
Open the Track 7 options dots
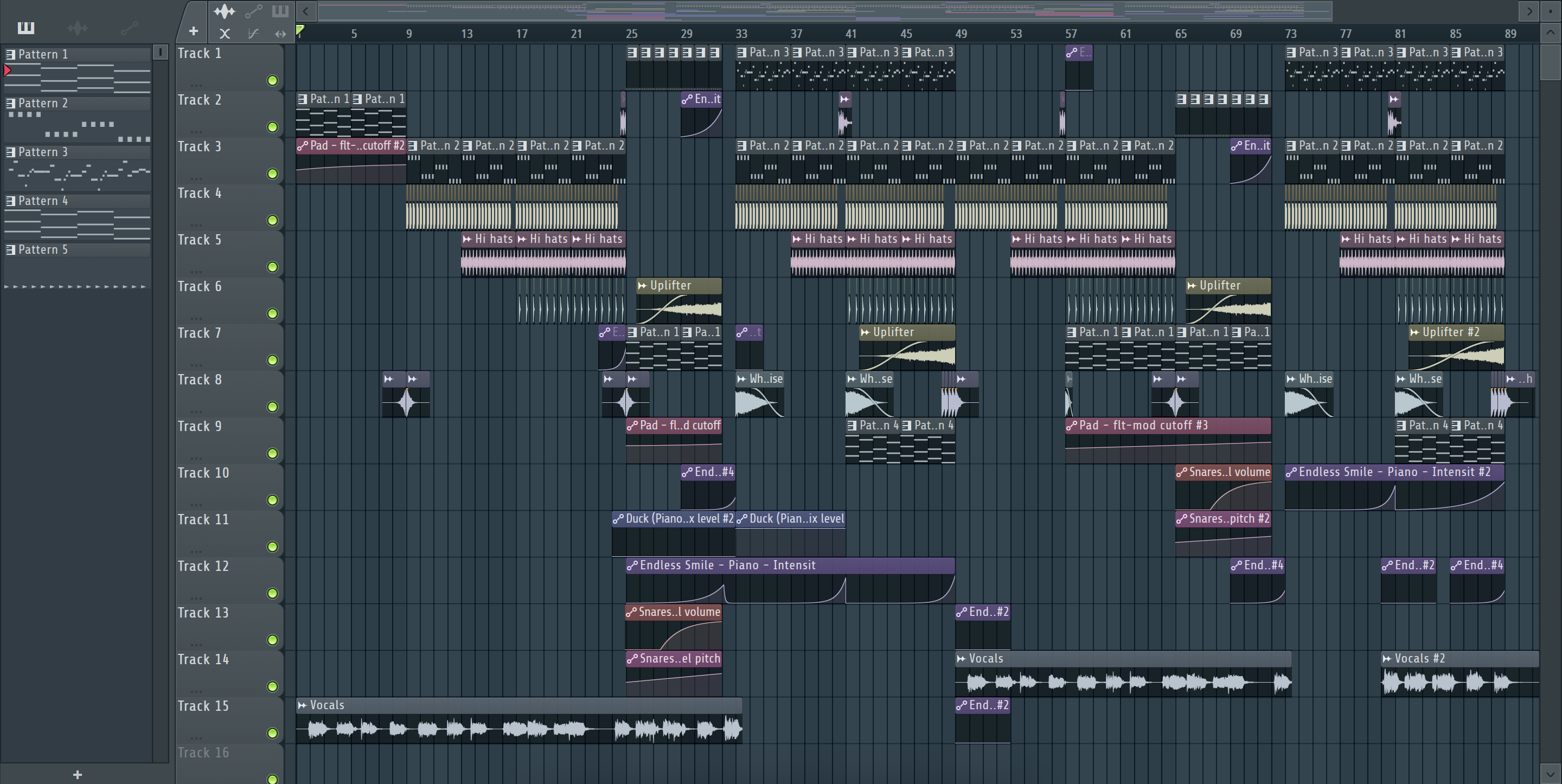(195, 365)
